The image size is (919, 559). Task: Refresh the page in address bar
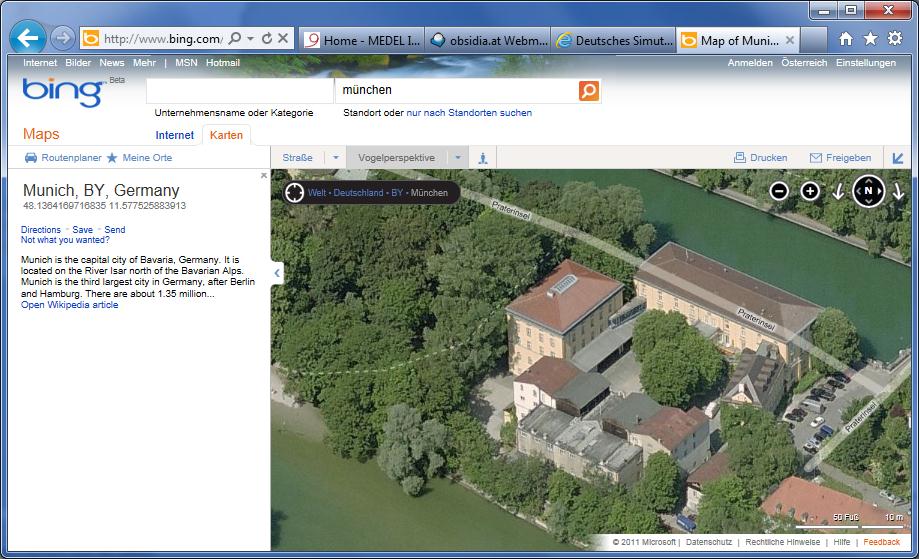point(267,39)
